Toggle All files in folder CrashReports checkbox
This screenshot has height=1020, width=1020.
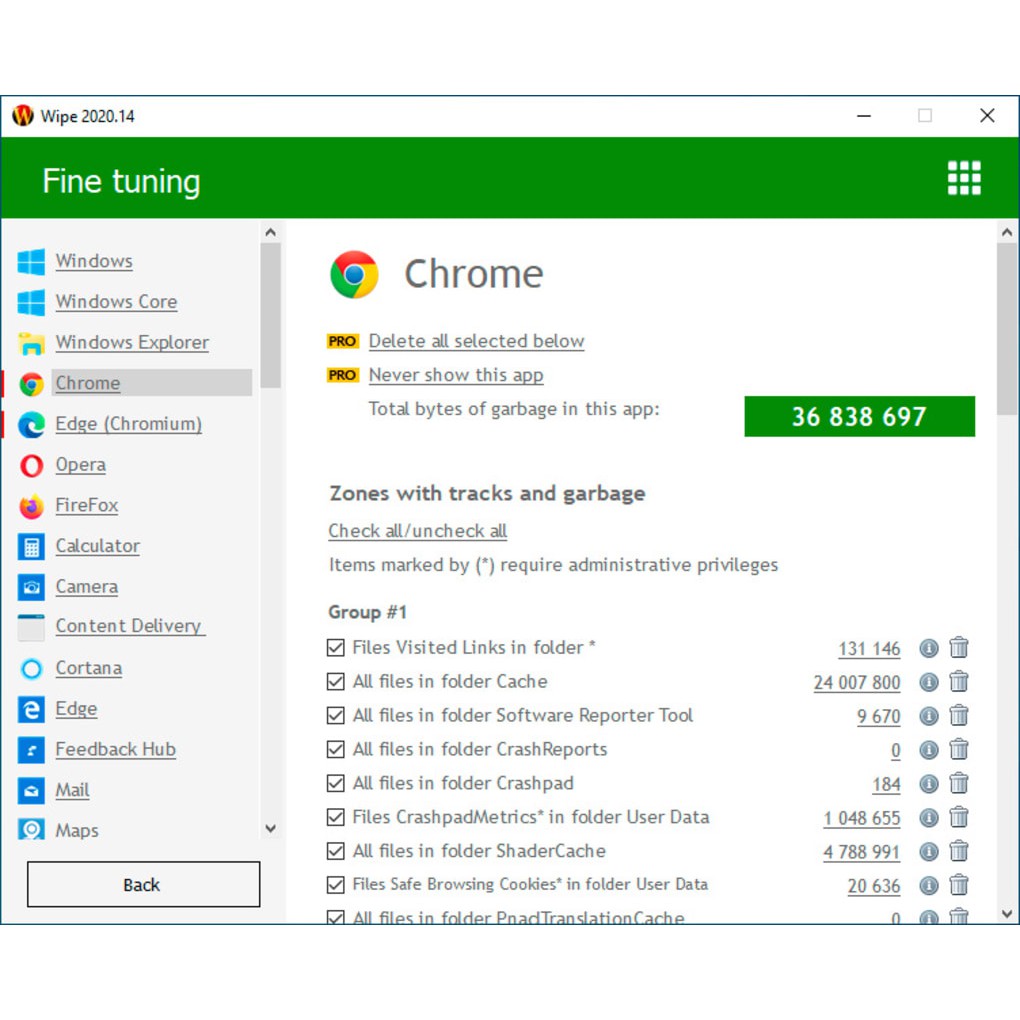coord(336,750)
